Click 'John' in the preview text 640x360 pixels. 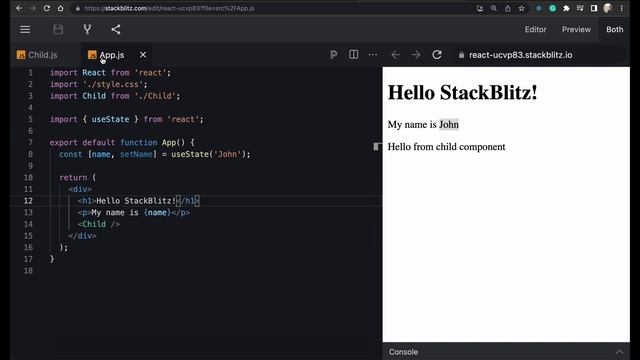click(x=449, y=124)
